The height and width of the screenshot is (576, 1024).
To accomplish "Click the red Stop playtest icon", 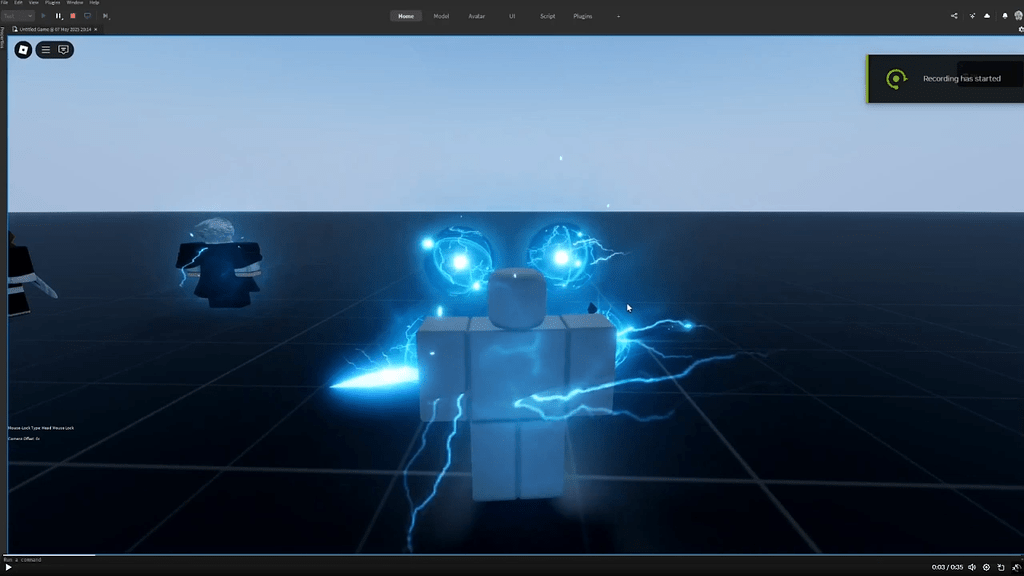I will click(x=73, y=16).
